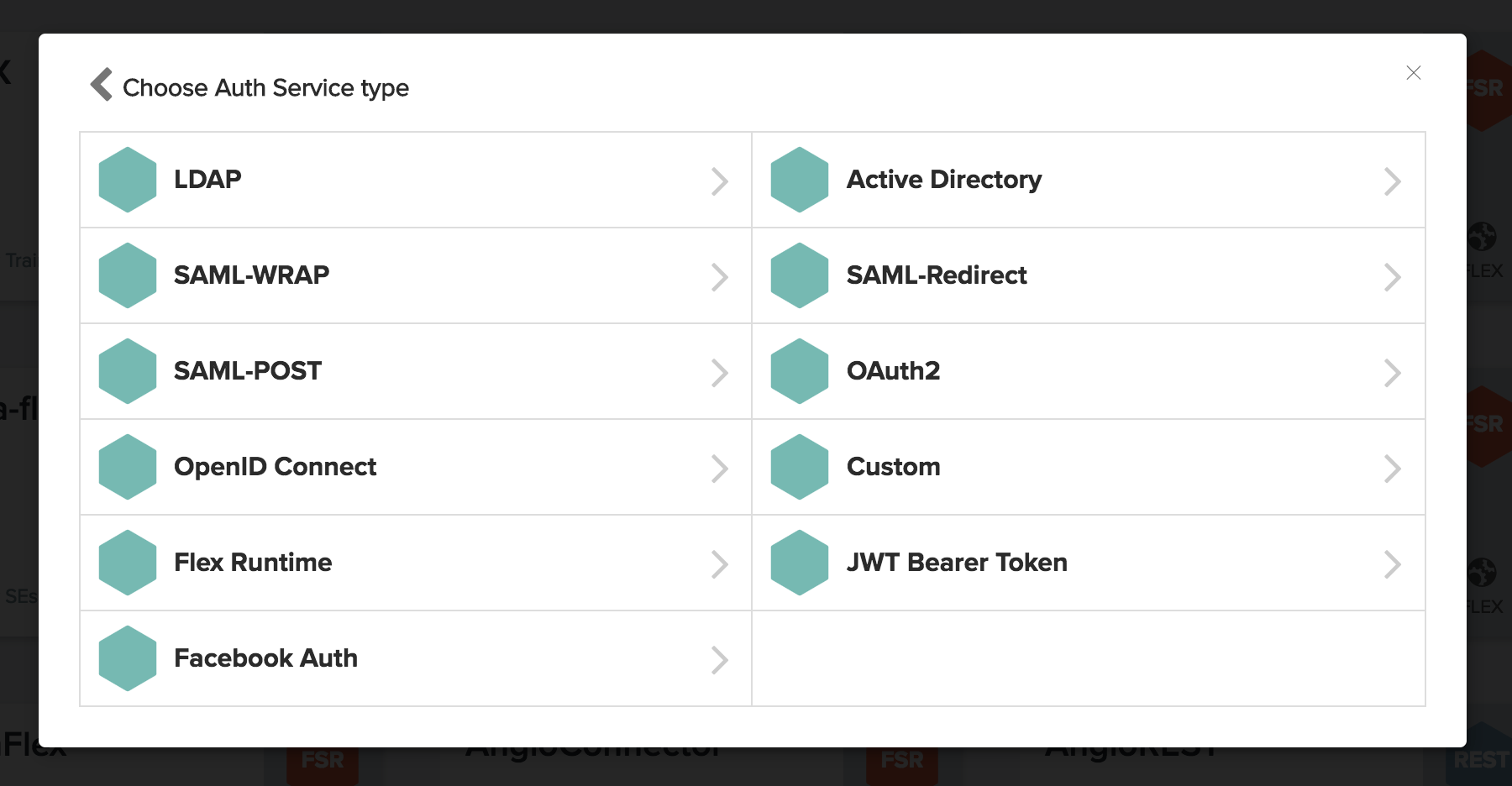Click the Choose Auth Service type heading
1512x786 pixels.
[x=265, y=88]
